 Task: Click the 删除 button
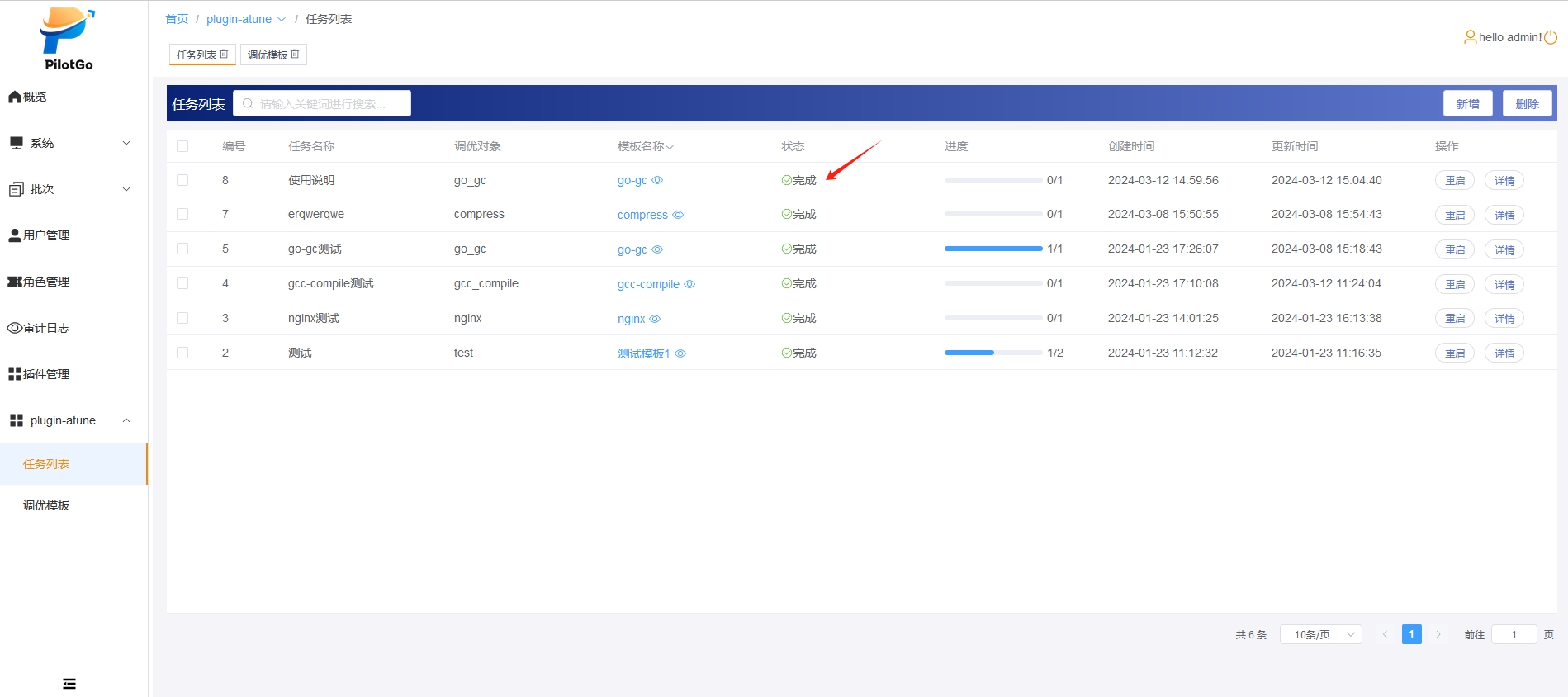1527,103
